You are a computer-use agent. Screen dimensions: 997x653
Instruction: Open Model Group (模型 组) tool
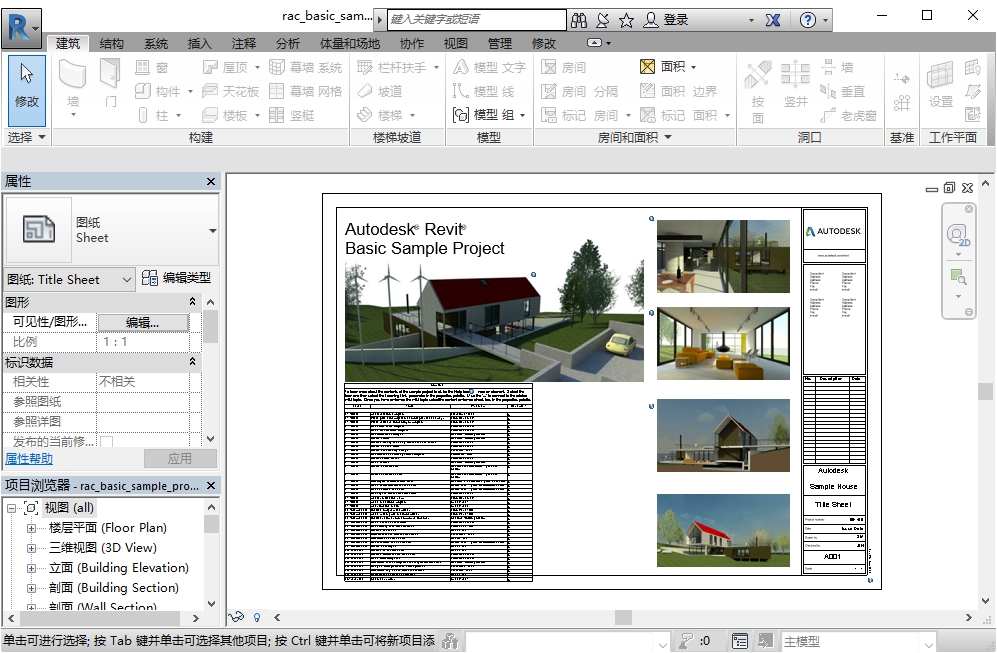pyautogui.click(x=488, y=115)
